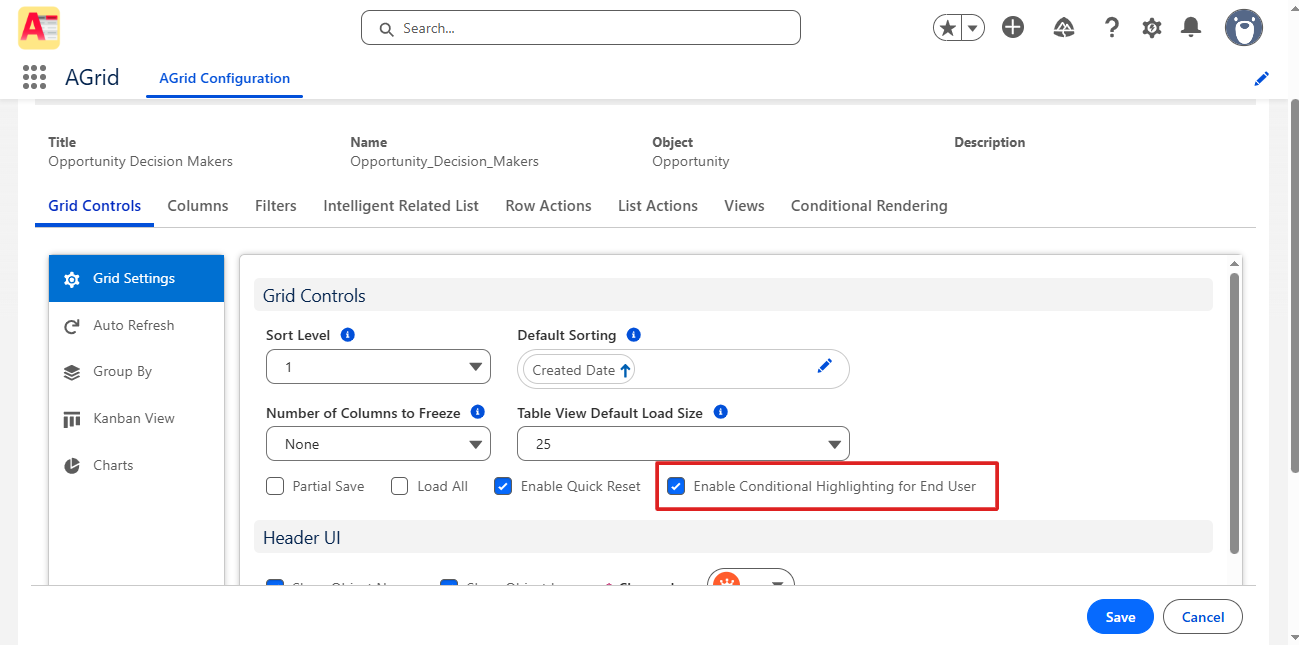Screen dimensions: 1299x645
Task: Click the AGrid app logo icon
Action: [x=39, y=28]
